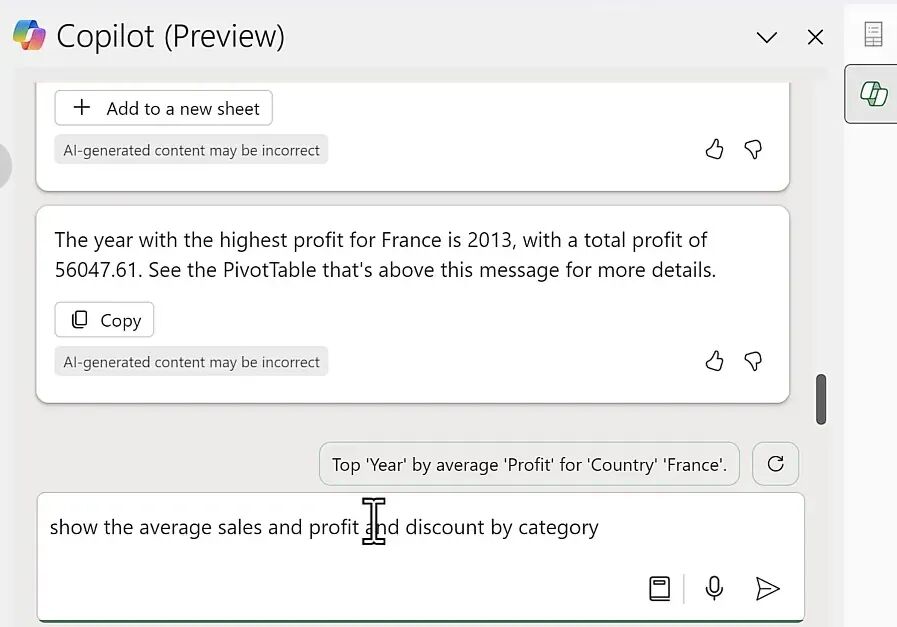897x627 pixels.
Task: Open the sheet pane icon in side rail
Action: tap(873, 34)
